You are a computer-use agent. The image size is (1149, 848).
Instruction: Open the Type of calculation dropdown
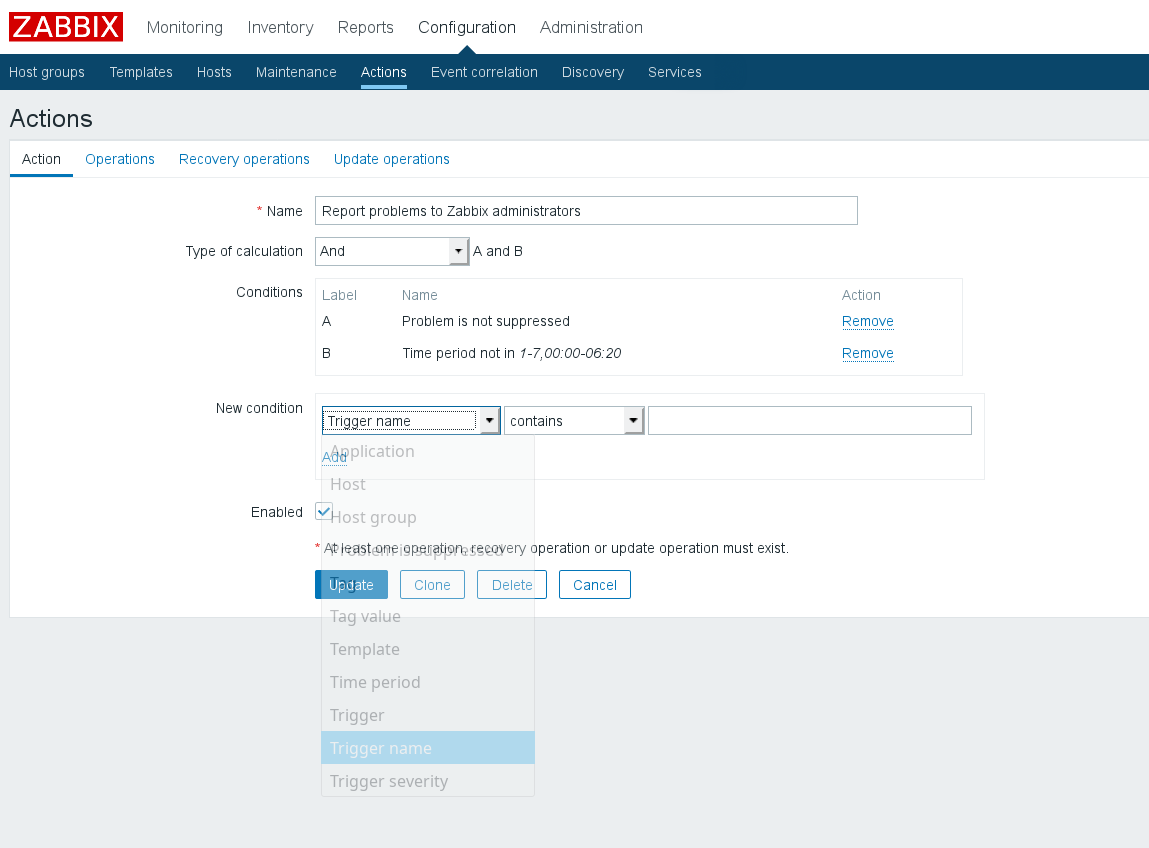click(392, 251)
